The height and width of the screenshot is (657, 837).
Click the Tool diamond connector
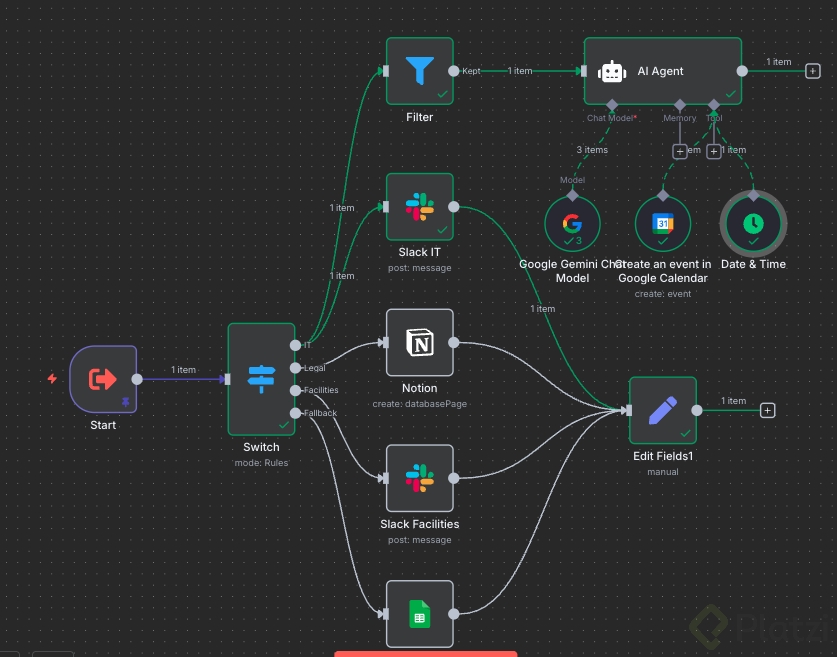point(714,105)
